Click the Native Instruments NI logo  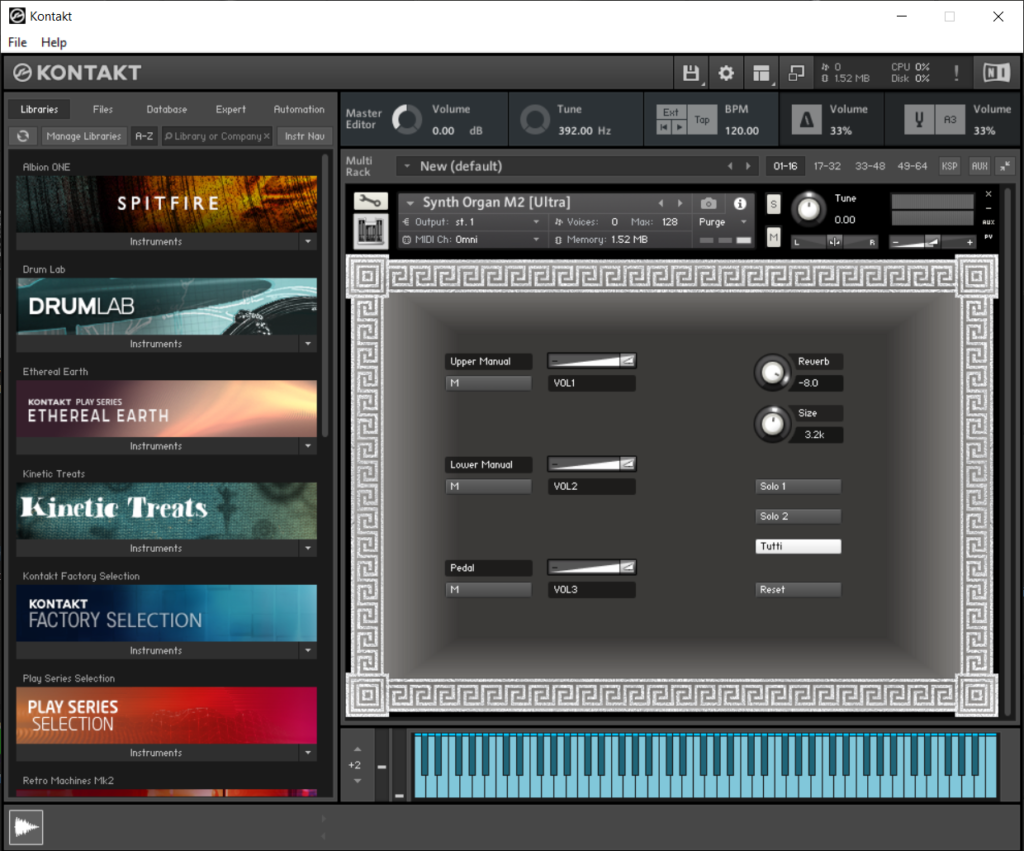pyautogui.click(x=997, y=72)
